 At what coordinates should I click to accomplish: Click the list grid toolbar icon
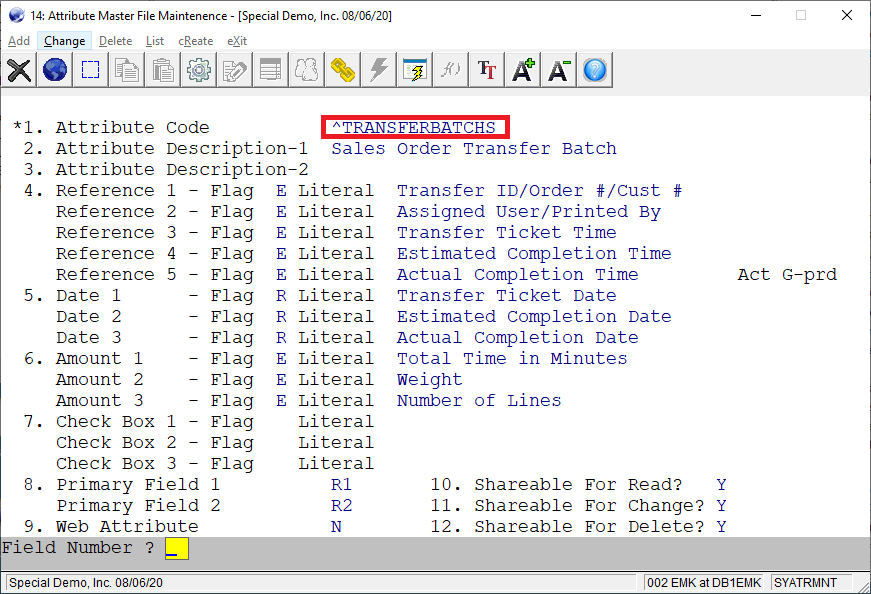pyautogui.click(x=271, y=70)
